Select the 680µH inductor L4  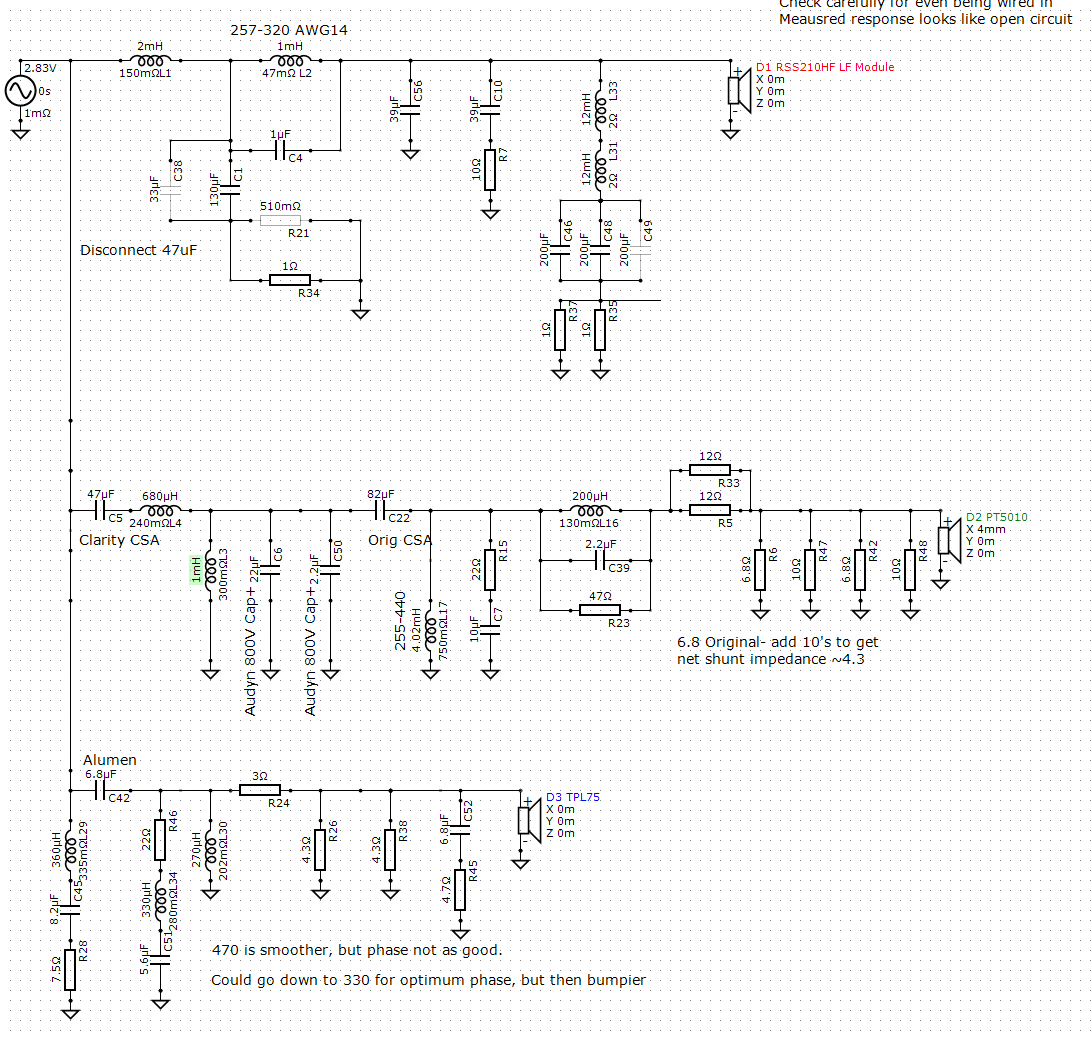click(160, 511)
